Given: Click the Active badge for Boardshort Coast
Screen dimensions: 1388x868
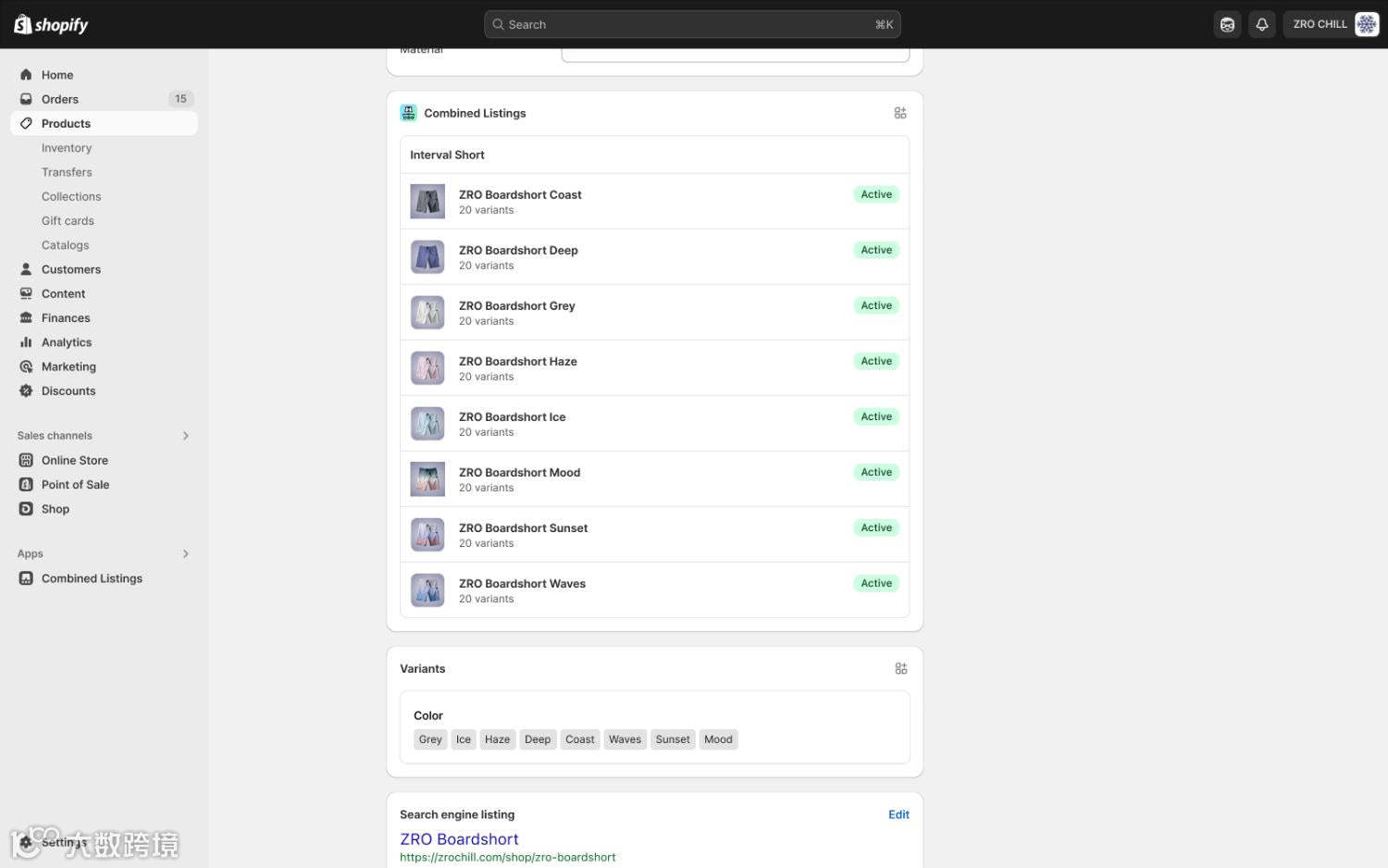Looking at the screenshot, I should (x=876, y=194).
